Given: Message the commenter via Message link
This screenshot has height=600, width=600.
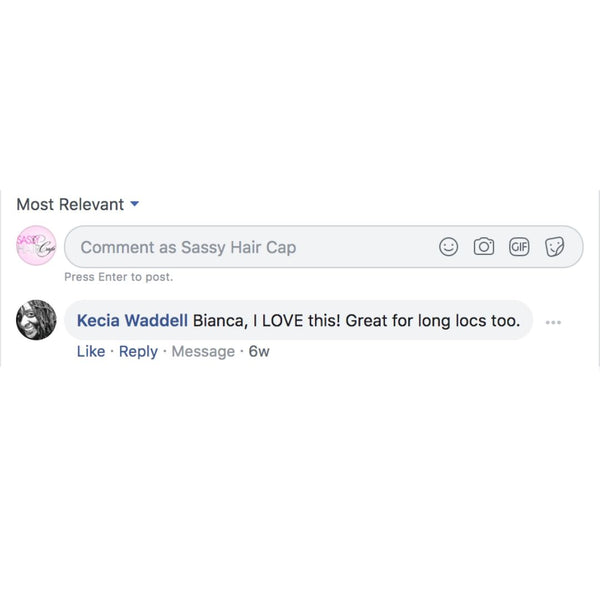Looking at the screenshot, I should [x=203, y=351].
